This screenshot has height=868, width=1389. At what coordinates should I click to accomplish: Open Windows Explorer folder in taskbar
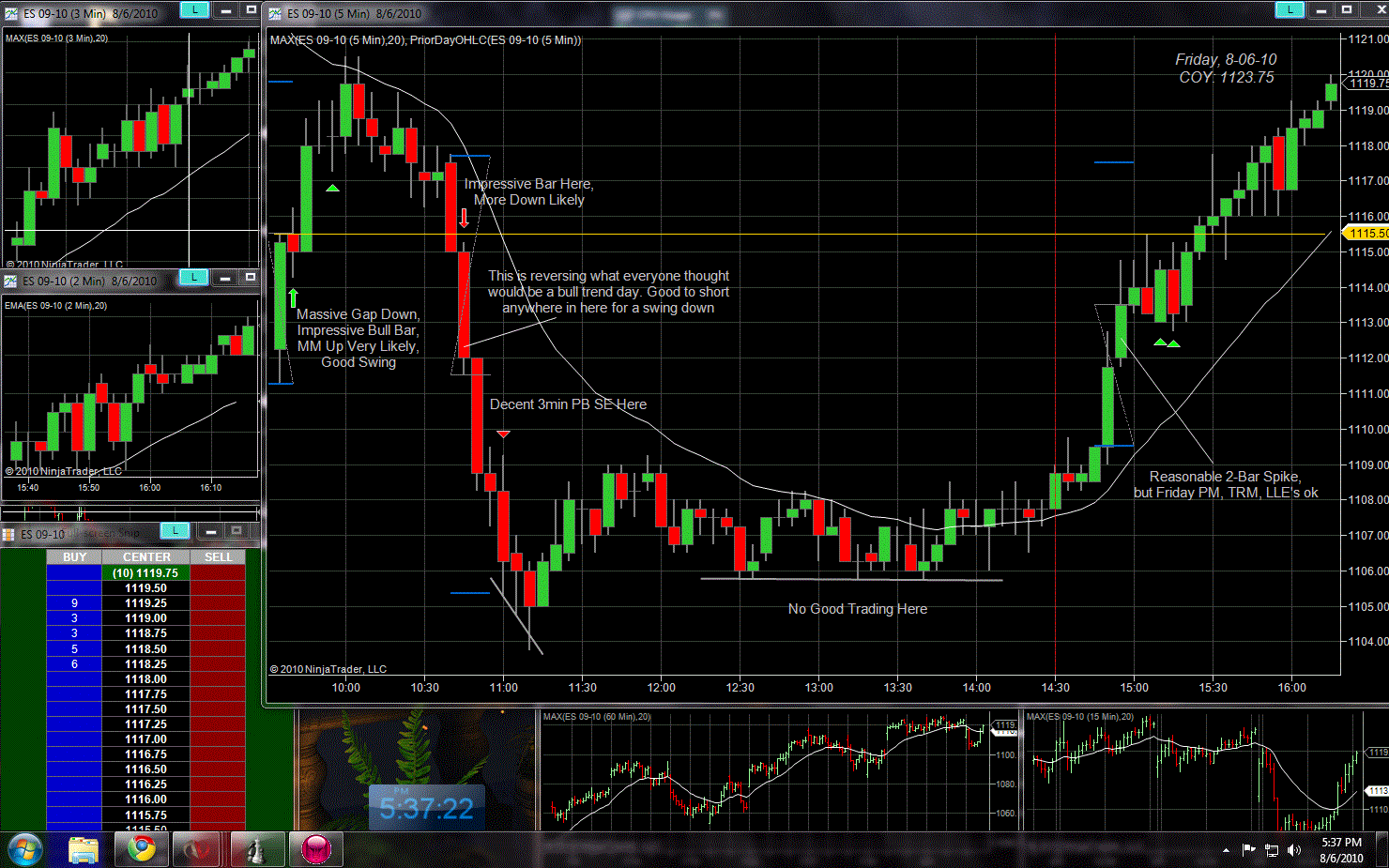point(84,850)
